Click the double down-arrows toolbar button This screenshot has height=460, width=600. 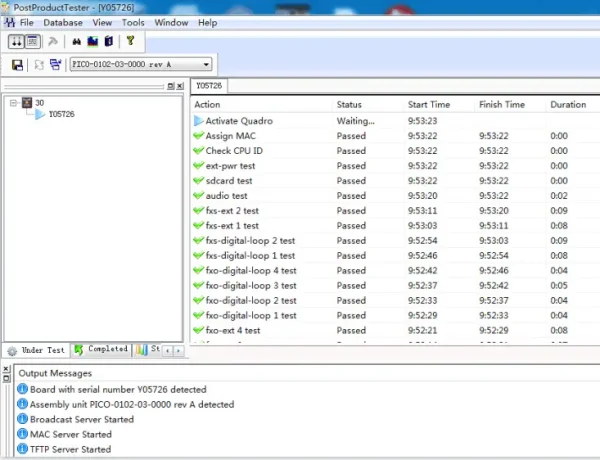[x=16, y=41]
